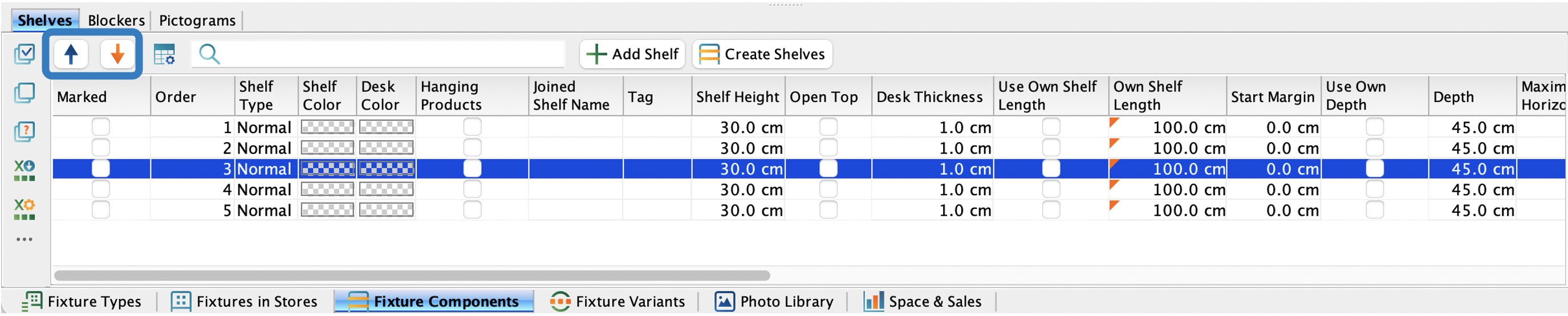Click the Excel import icon with blue arrow
The image size is (1568, 316).
[x=25, y=171]
